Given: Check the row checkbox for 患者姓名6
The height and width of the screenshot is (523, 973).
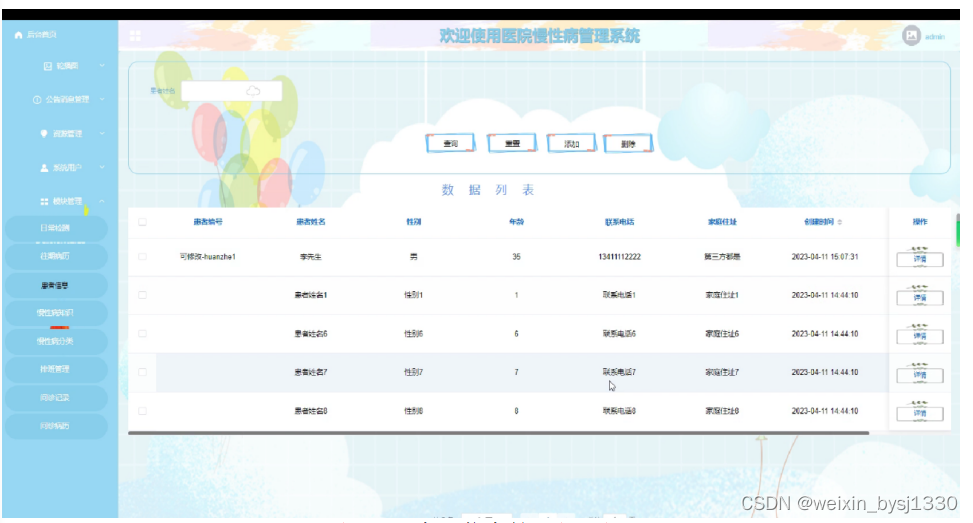Looking at the screenshot, I should 143,334.
